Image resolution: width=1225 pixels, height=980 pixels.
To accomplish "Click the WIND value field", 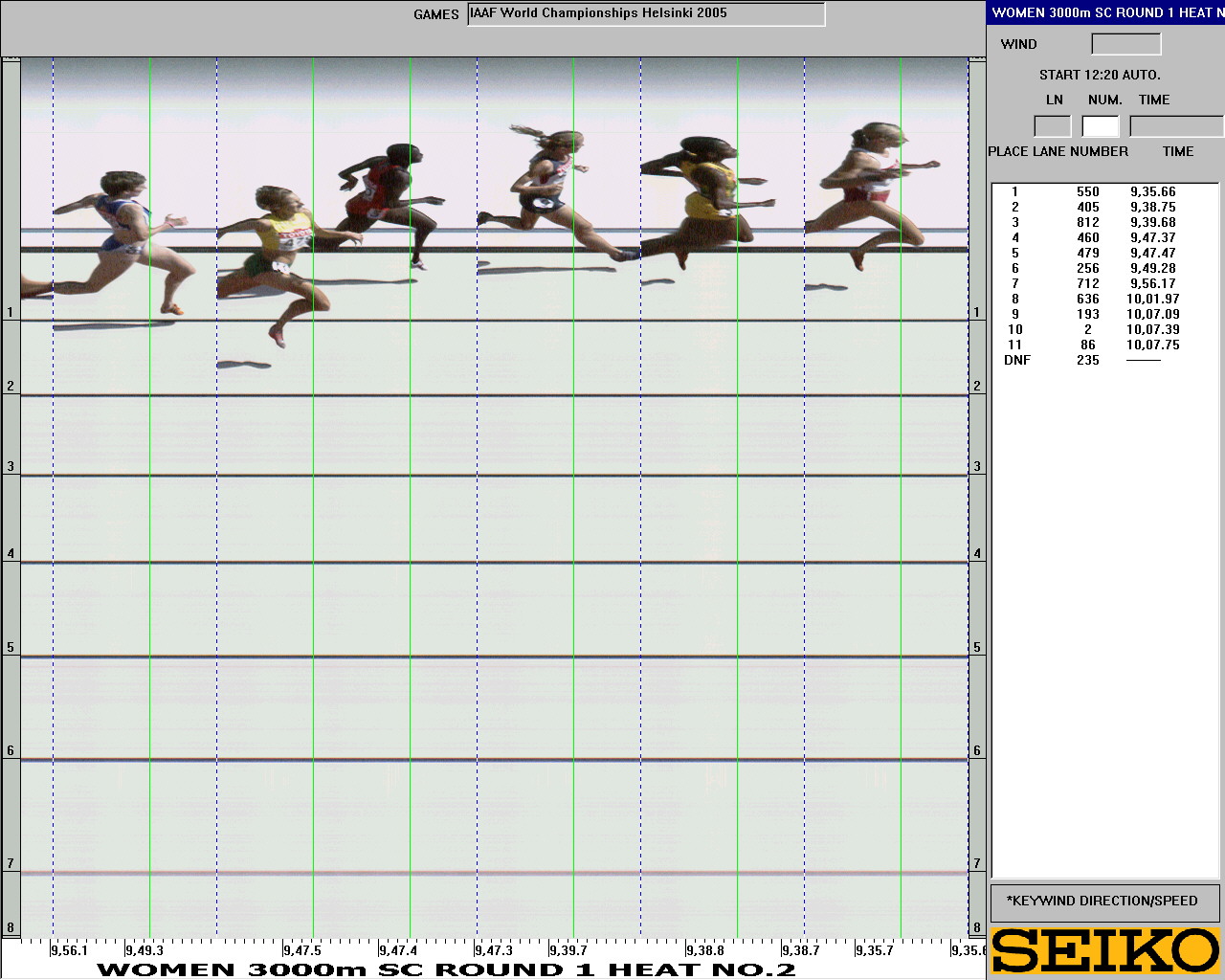I will 1125,44.
